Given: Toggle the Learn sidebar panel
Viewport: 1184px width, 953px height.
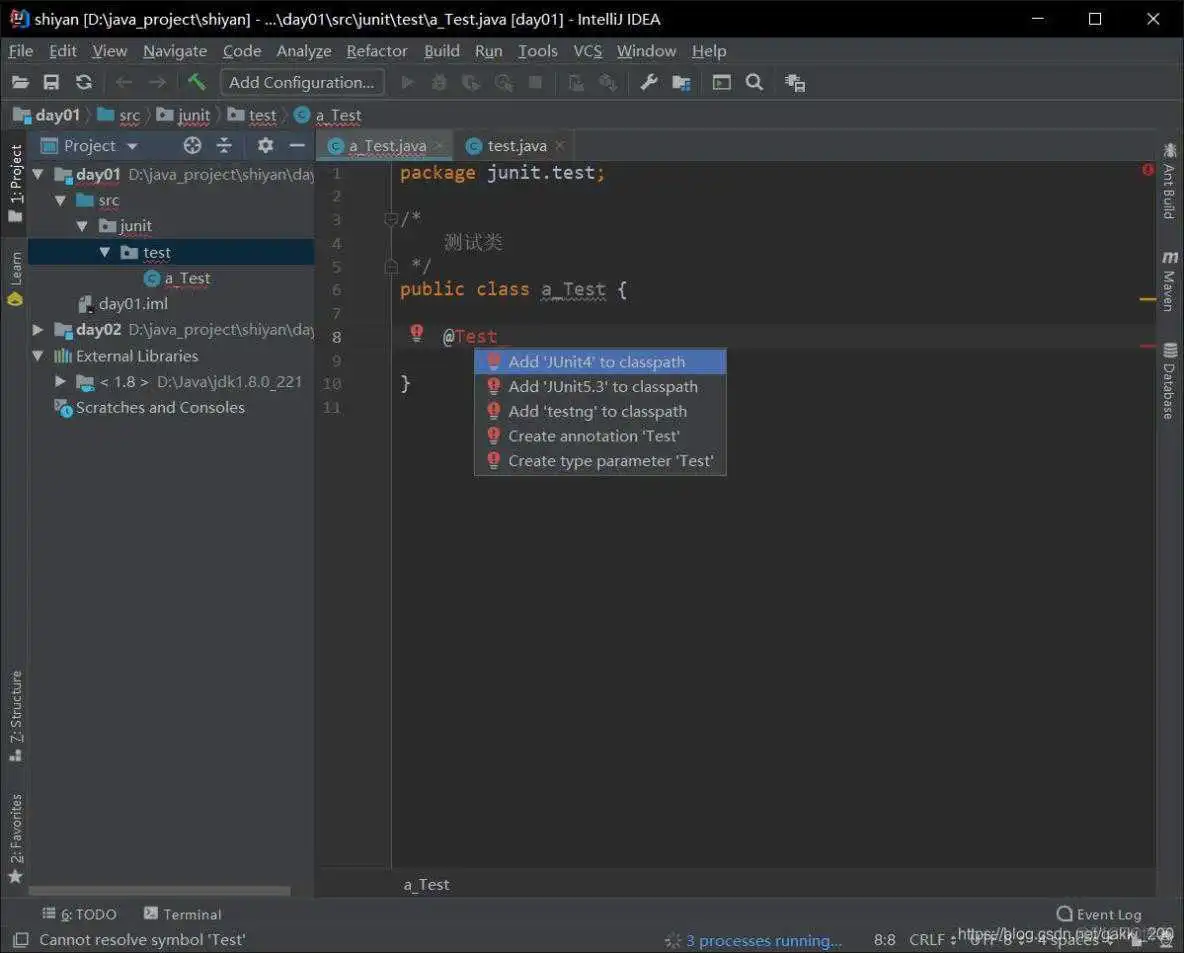Looking at the screenshot, I should pyautogui.click(x=14, y=268).
